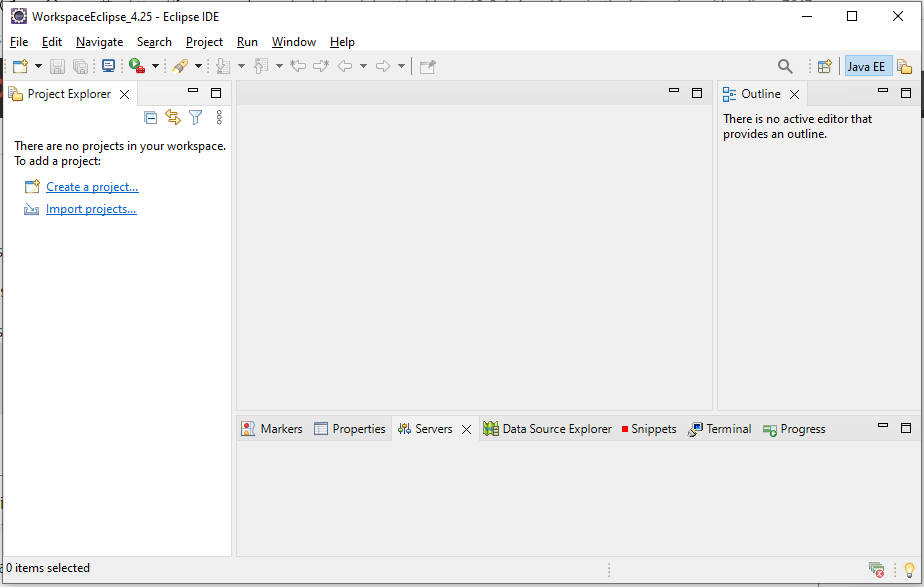Expand the Forward history dropdown arrow
The width and height of the screenshot is (924, 587).
(x=401, y=66)
